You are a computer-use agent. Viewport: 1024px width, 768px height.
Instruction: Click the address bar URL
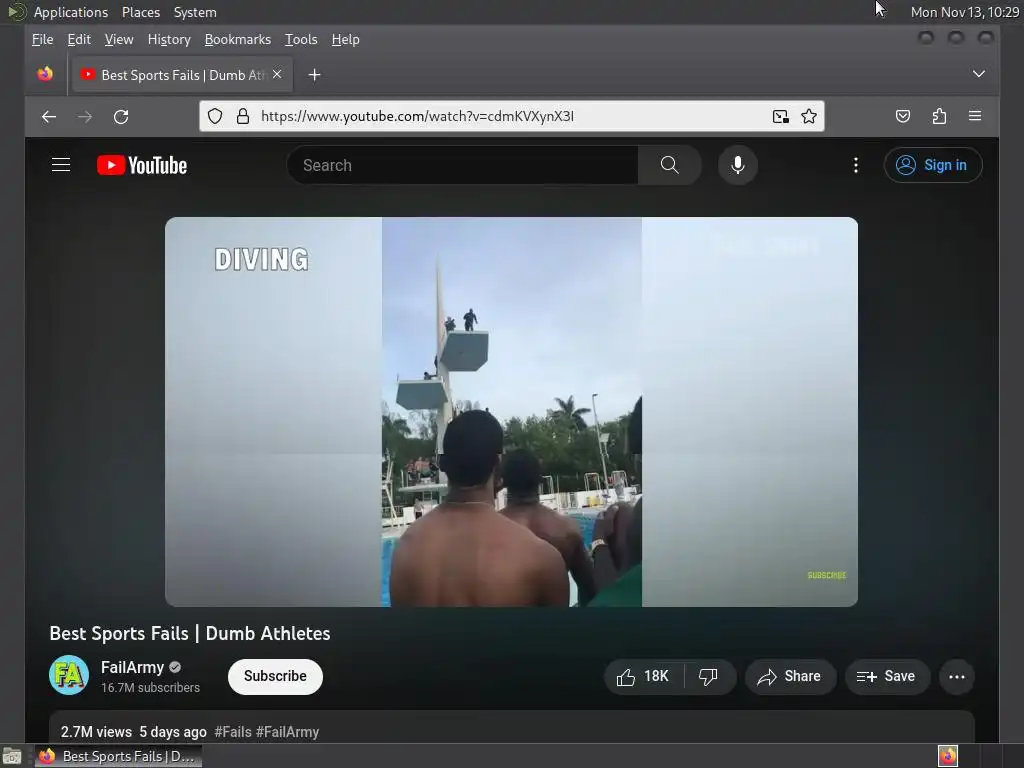[x=417, y=116]
